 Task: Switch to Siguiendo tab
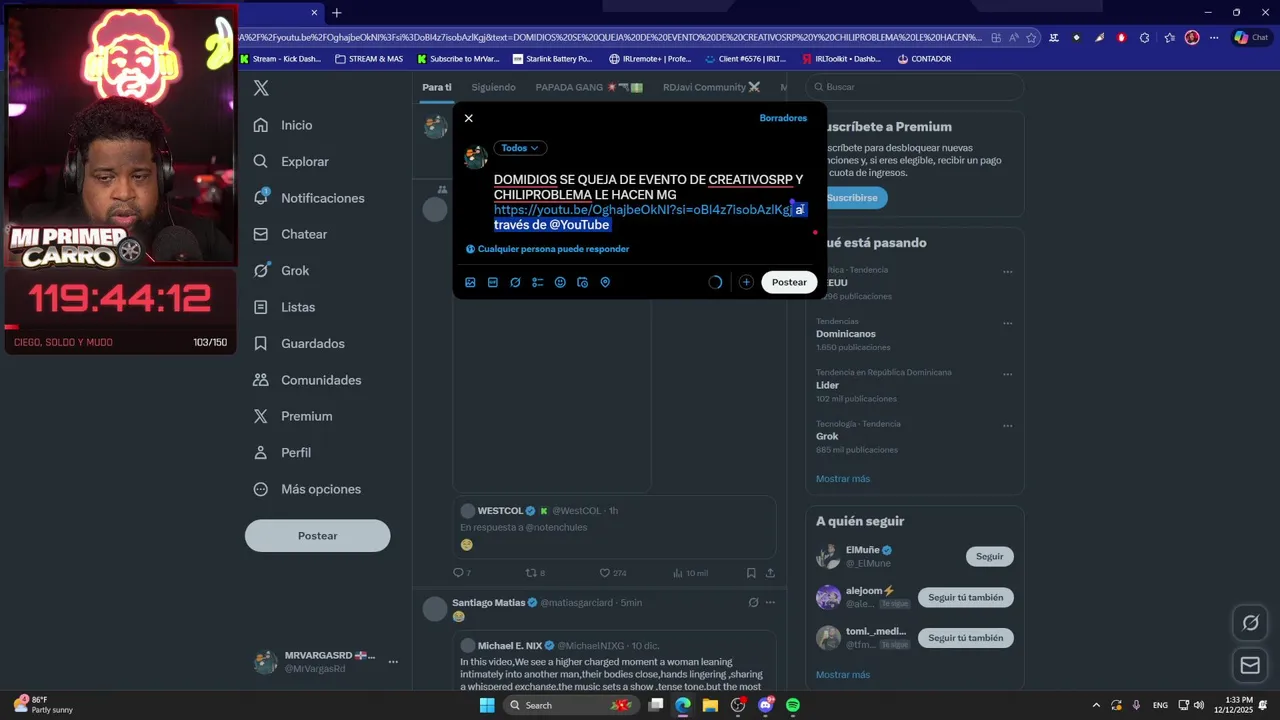493,87
